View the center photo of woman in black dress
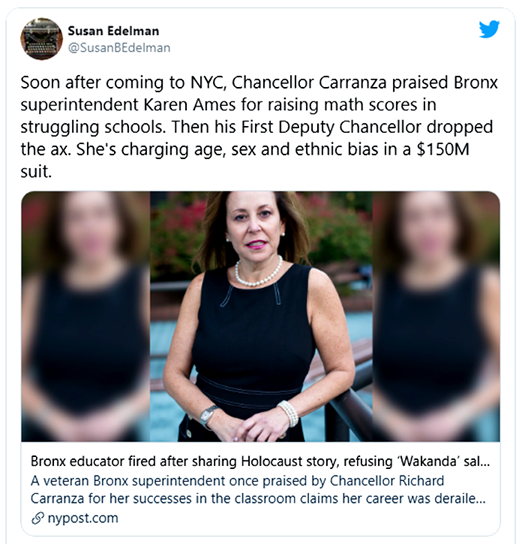525x544 pixels. tap(261, 316)
